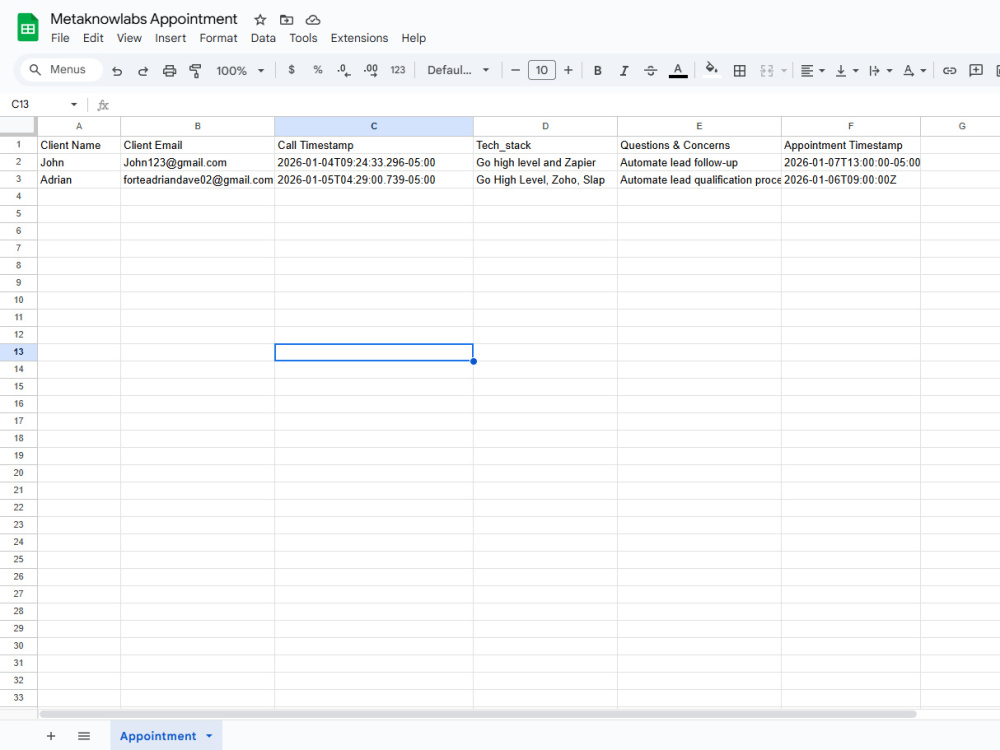Click the formula bar
The image size is (1000, 750).
tap(555, 105)
